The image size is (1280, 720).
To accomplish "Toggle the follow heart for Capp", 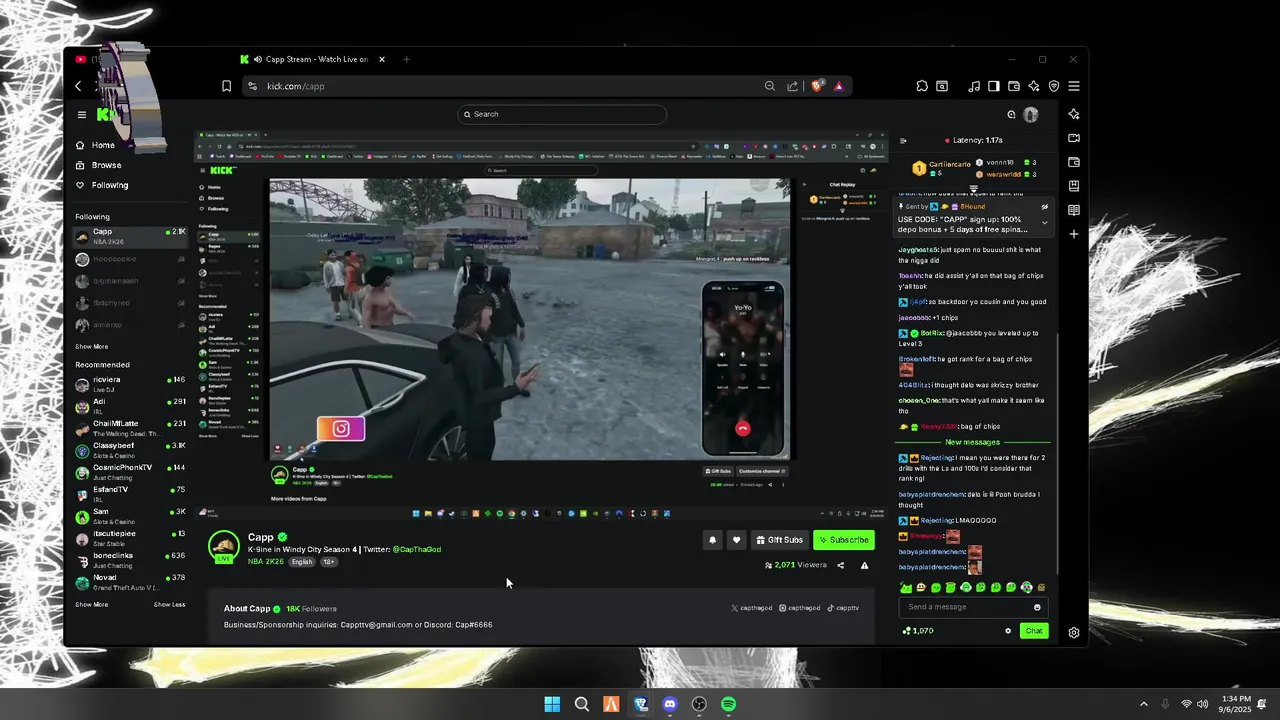I will (737, 540).
